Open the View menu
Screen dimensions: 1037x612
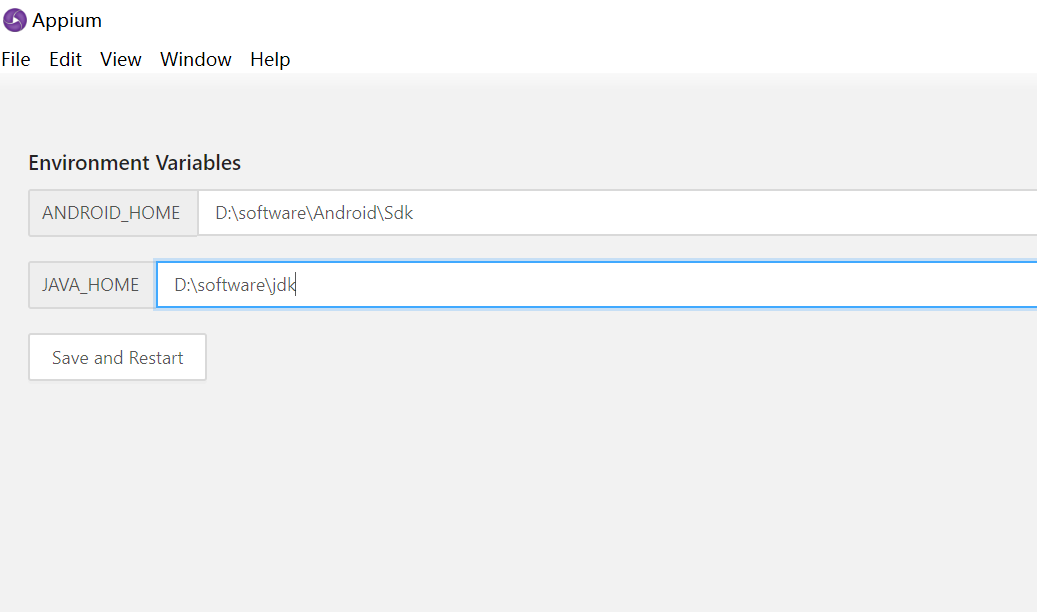point(121,60)
